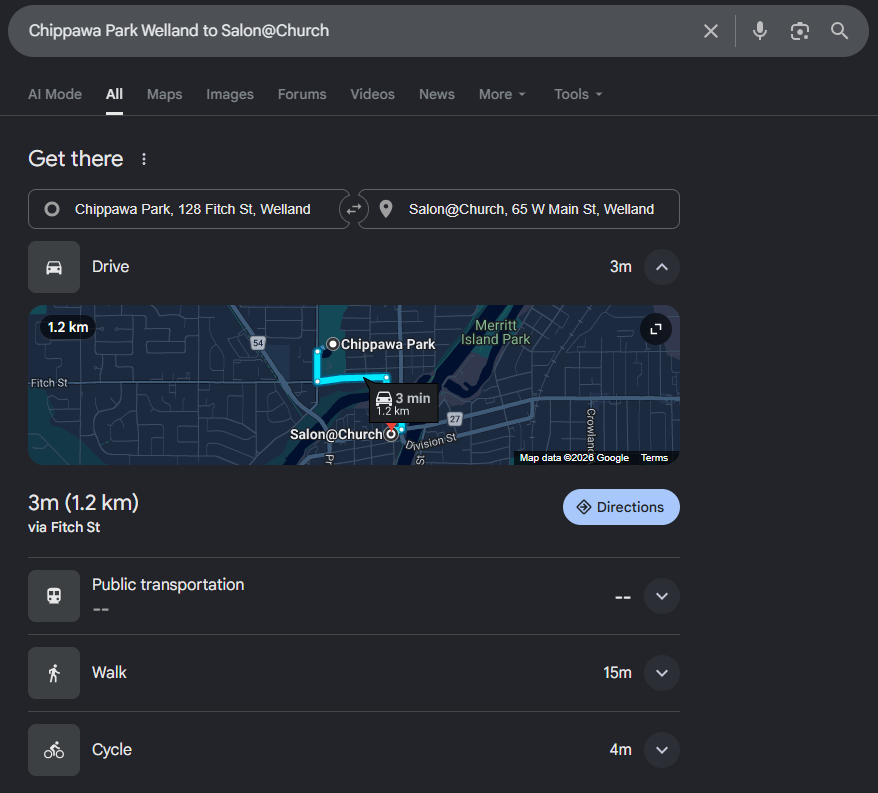Click the magnifying glass search icon
Image resolution: width=878 pixels, height=793 pixels.
[839, 31]
